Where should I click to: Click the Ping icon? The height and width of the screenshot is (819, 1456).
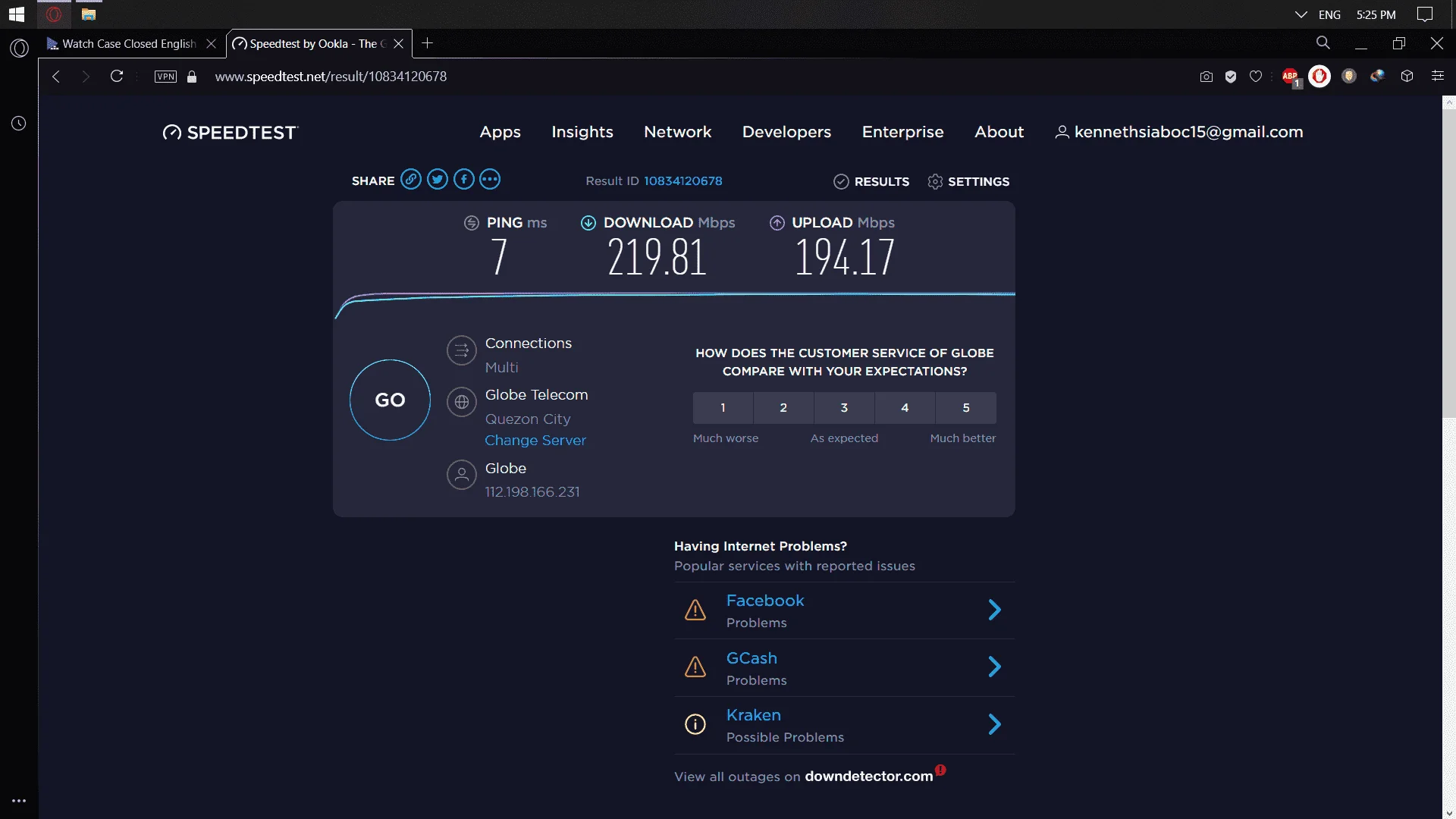pos(472,223)
